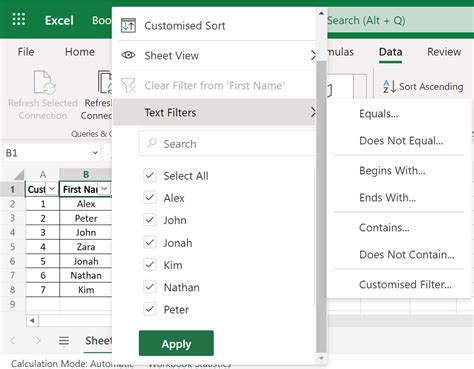Viewport: 474px width, 369px height.
Task: Select Equals... text filter
Action: (x=398, y=114)
